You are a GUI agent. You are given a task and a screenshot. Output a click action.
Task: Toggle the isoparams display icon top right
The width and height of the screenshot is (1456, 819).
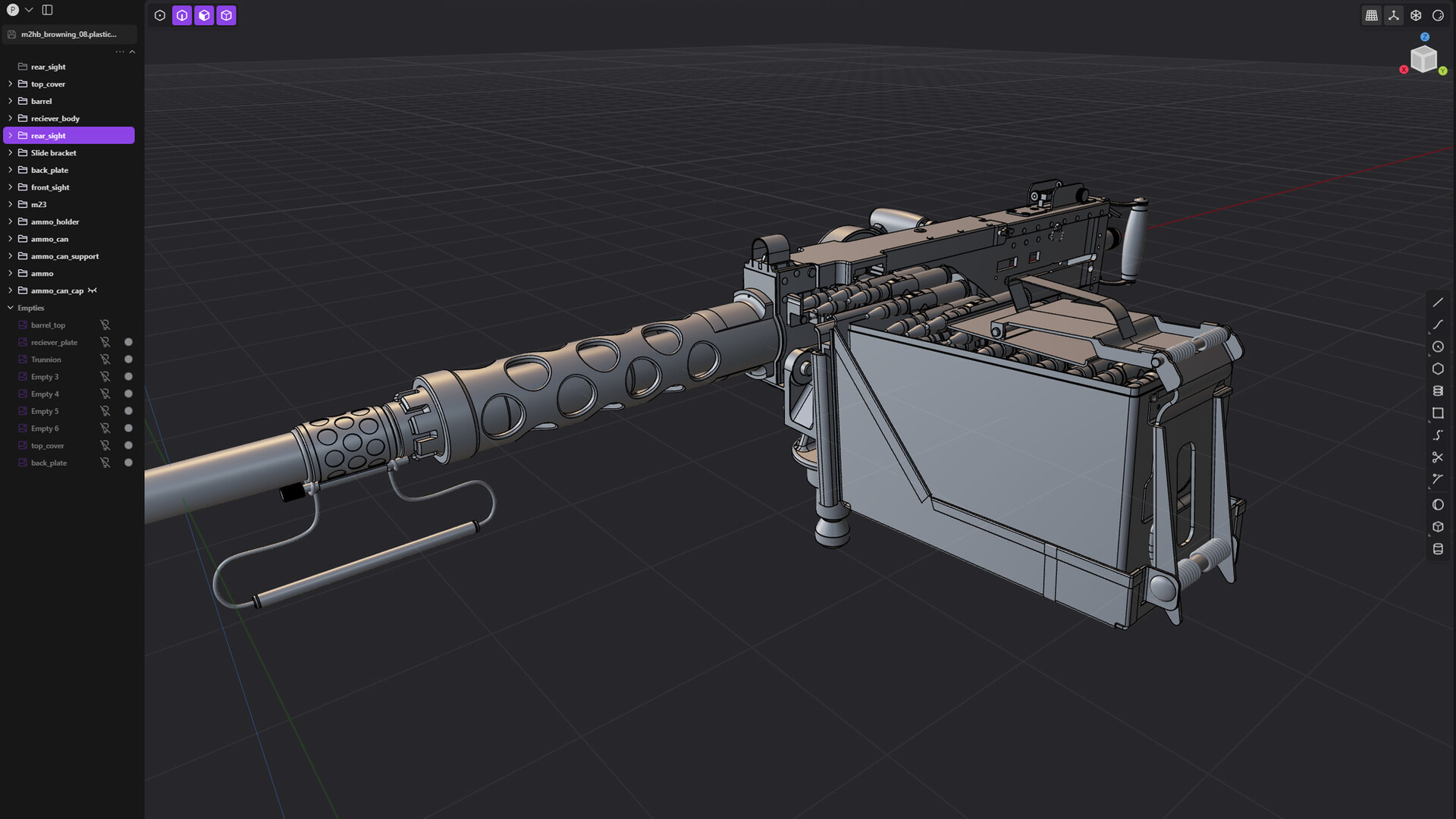(x=1415, y=15)
